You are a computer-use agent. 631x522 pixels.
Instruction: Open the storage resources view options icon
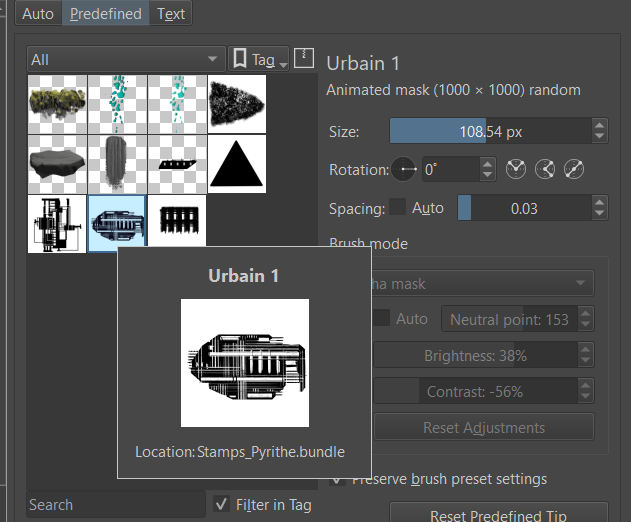pyautogui.click(x=305, y=59)
